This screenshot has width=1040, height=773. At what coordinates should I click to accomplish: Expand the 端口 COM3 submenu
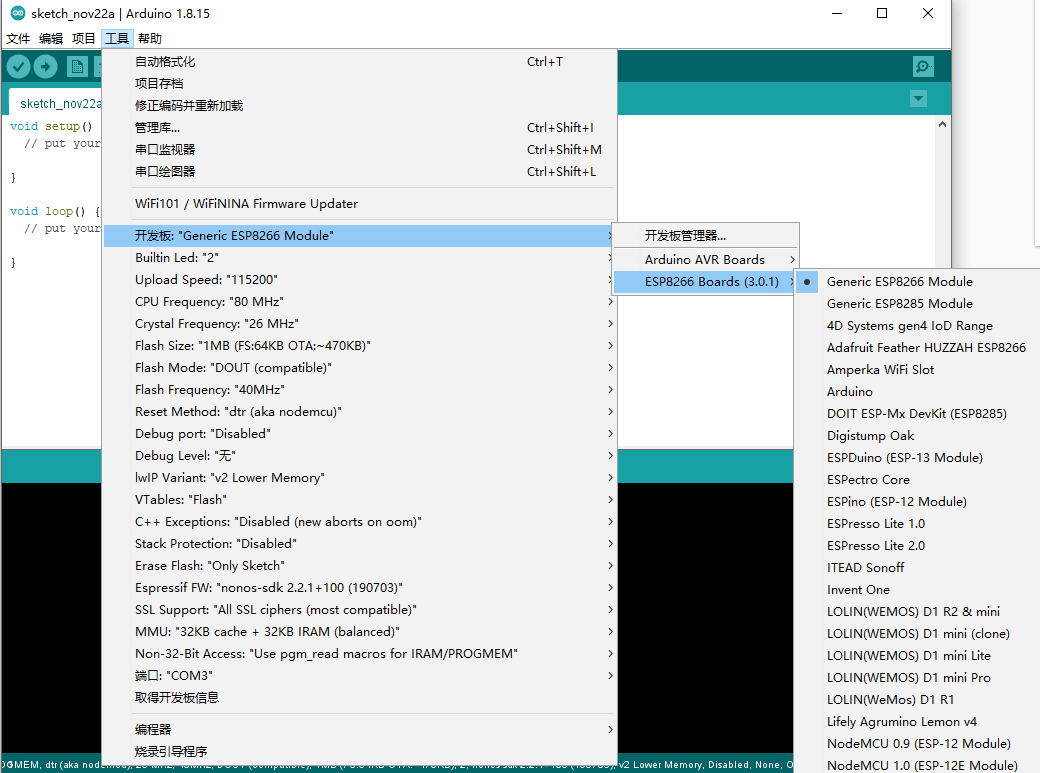click(x=360, y=675)
